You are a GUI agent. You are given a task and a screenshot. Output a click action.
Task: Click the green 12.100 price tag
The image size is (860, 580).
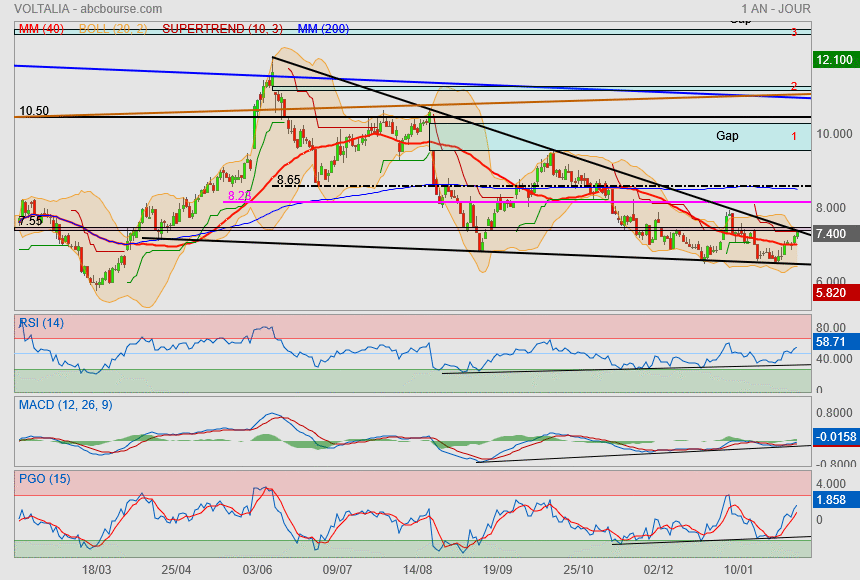pos(835,59)
